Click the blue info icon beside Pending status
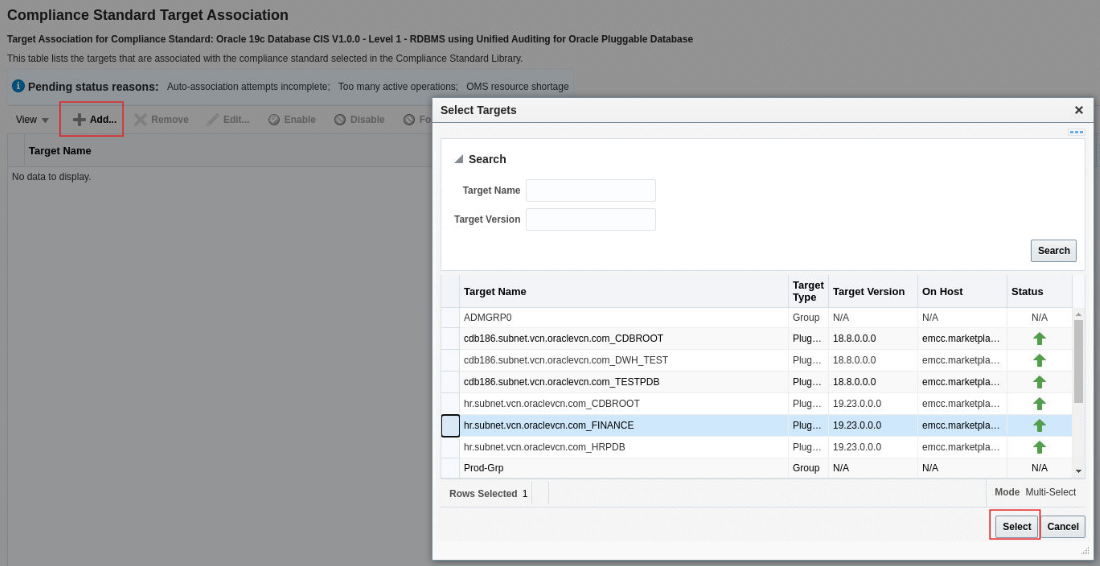1100x566 pixels. click(18, 86)
